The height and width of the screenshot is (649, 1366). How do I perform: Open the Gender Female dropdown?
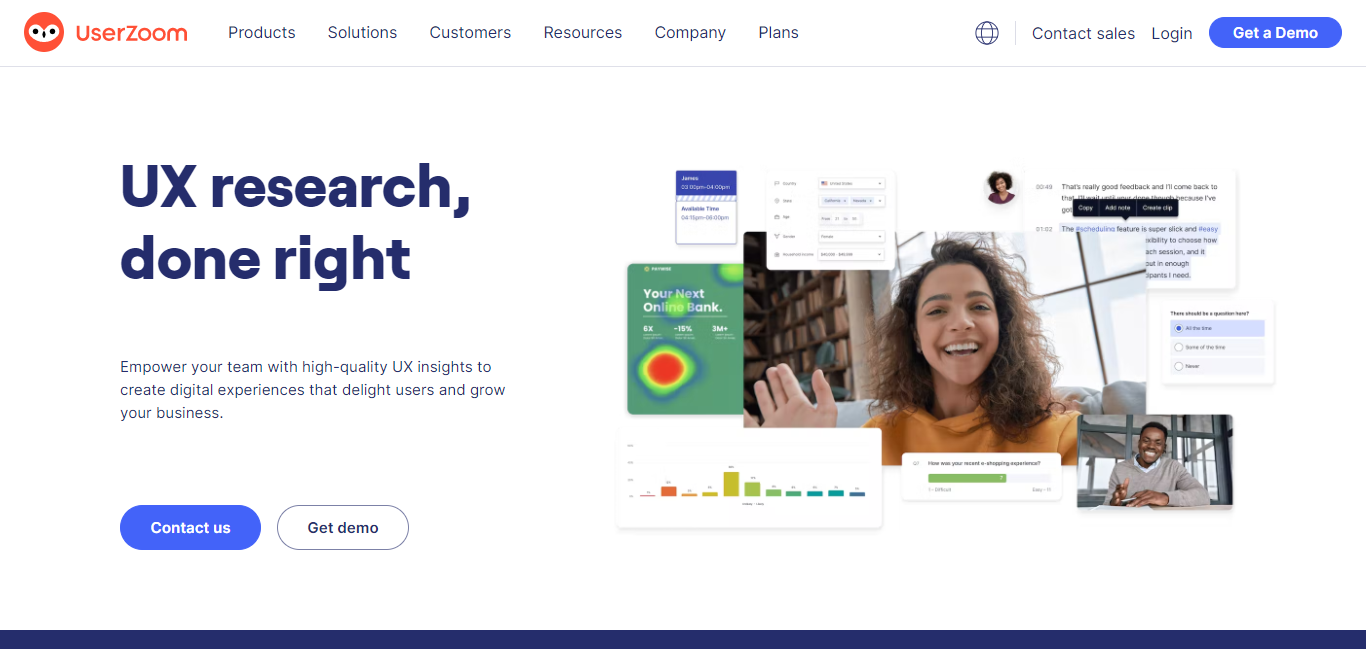852,236
